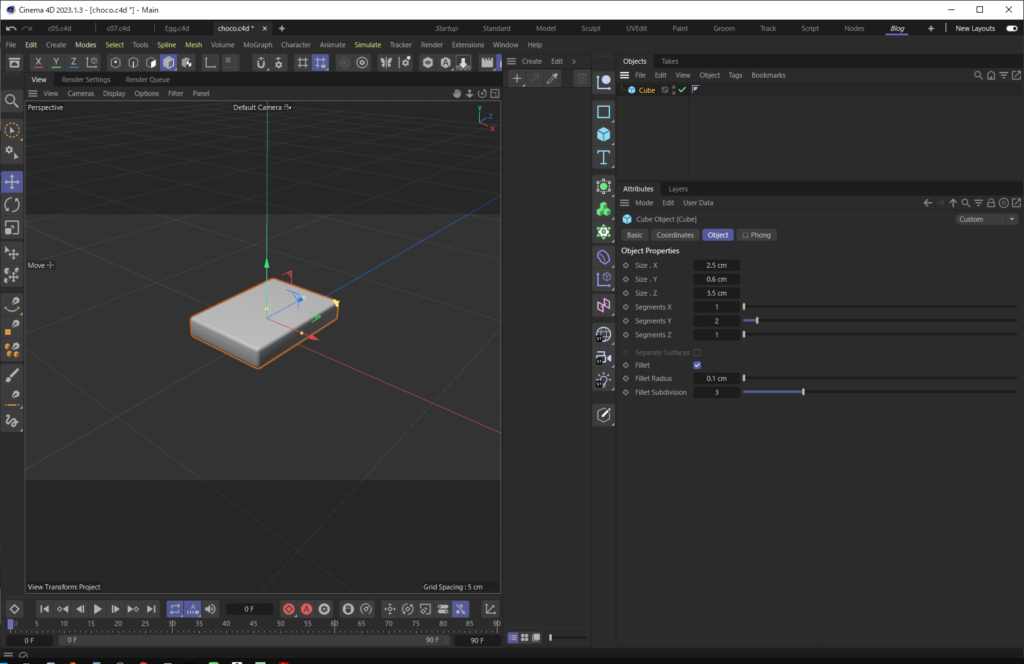Disable the Fillet checkbox for the Cube
1024x664 pixels.
pyautogui.click(x=697, y=365)
